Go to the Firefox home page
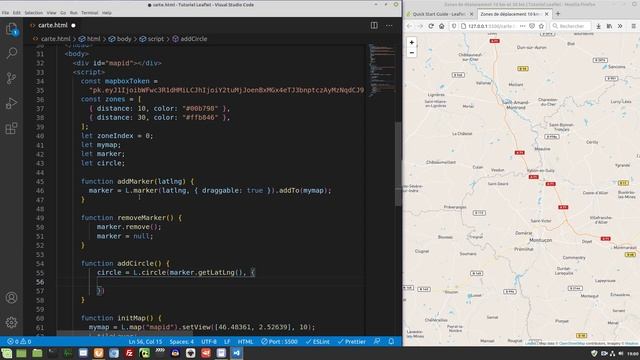The height and width of the screenshot is (360, 640). pyautogui.click(x=441, y=26)
